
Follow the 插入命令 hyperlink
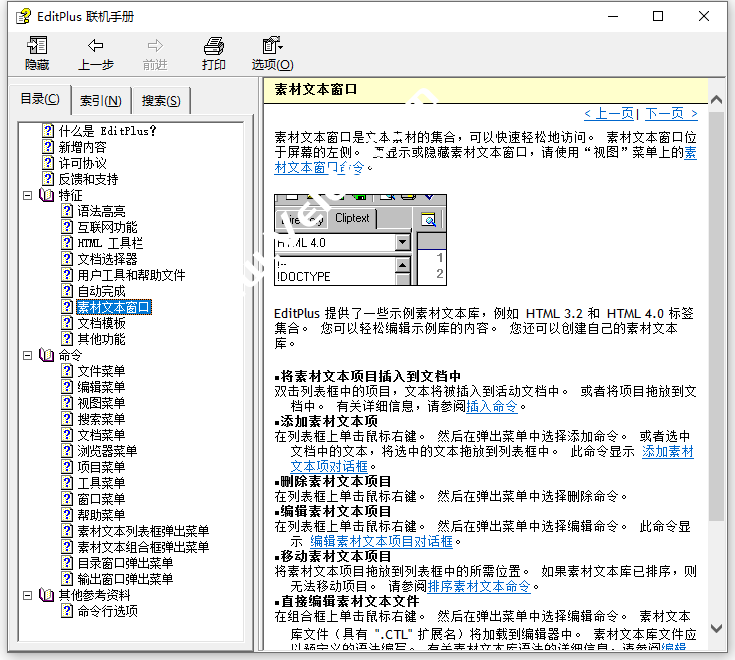491,406
